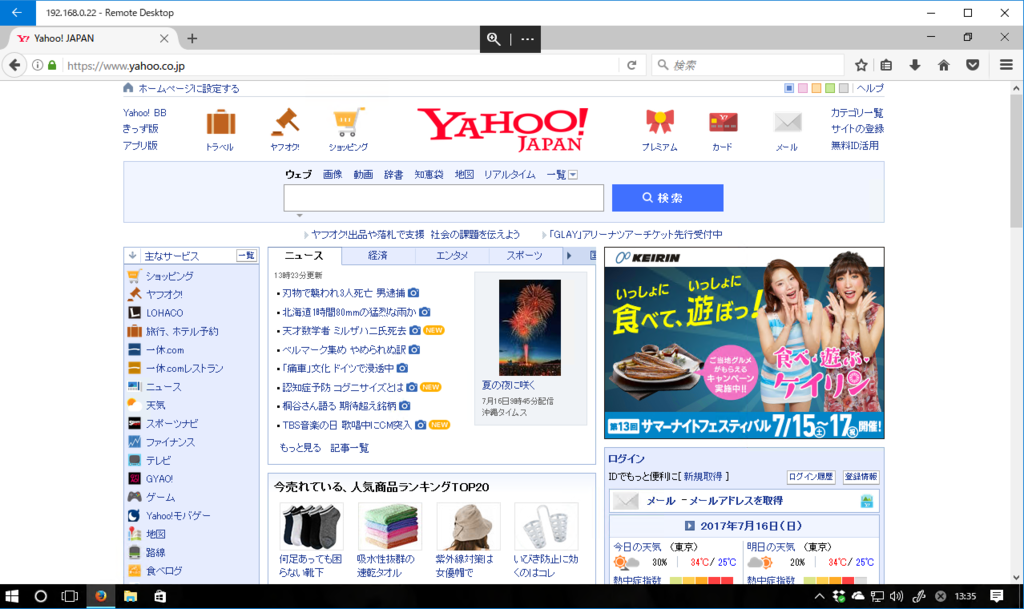Open the スポーツナビ service link

coord(172,424)
